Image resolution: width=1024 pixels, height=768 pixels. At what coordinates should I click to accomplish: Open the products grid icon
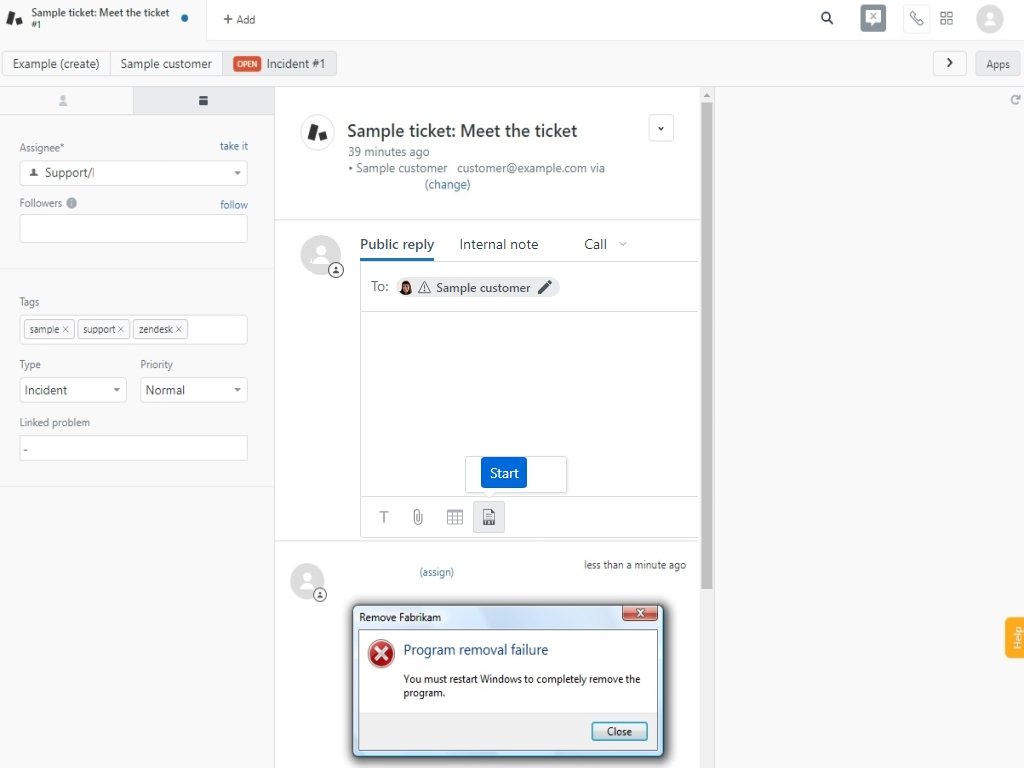point(946,18)
